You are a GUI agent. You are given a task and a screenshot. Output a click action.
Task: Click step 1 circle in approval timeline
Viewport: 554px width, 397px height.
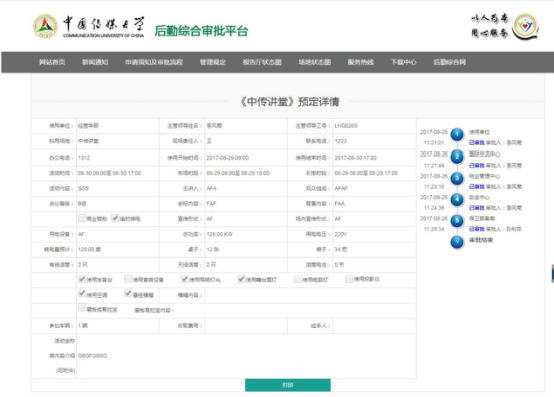[457, 134]
